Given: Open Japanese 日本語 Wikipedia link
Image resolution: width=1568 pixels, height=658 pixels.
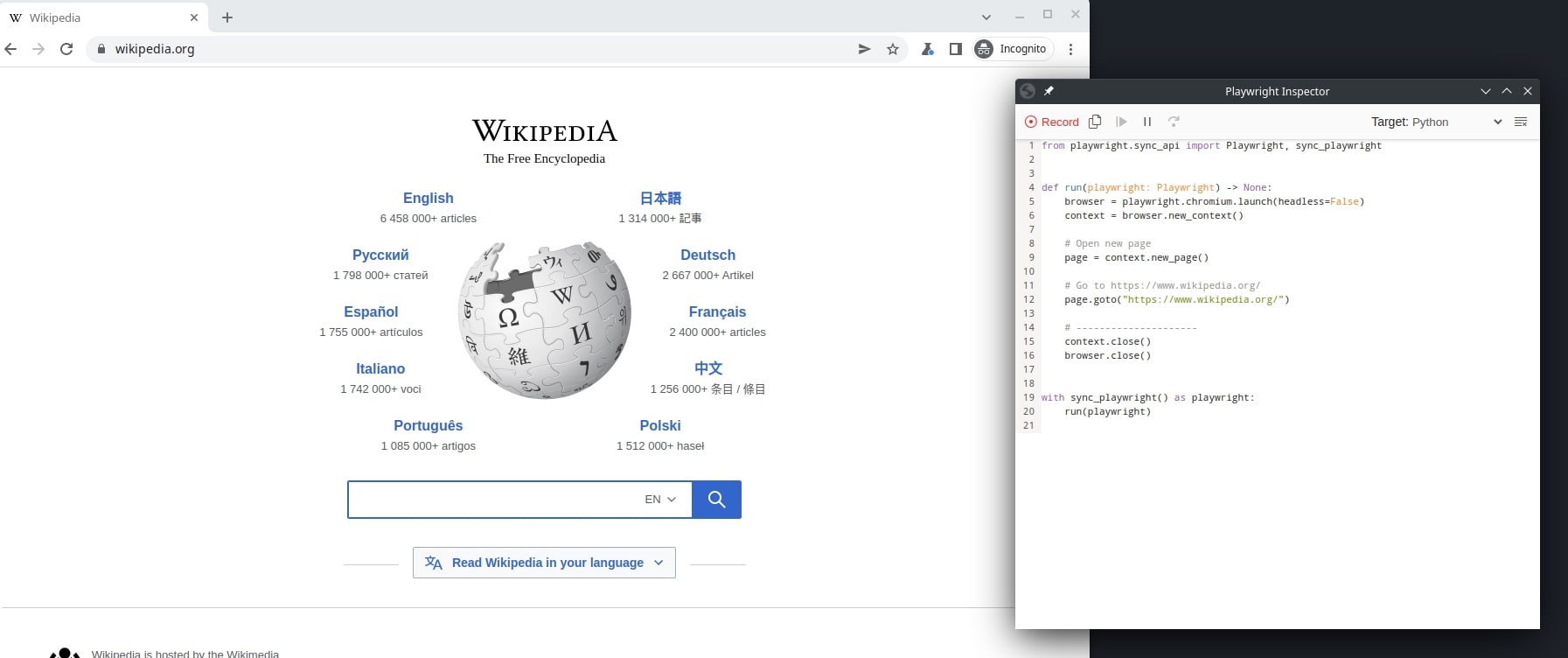Looking at the screenshot, I should click(660, 198).
